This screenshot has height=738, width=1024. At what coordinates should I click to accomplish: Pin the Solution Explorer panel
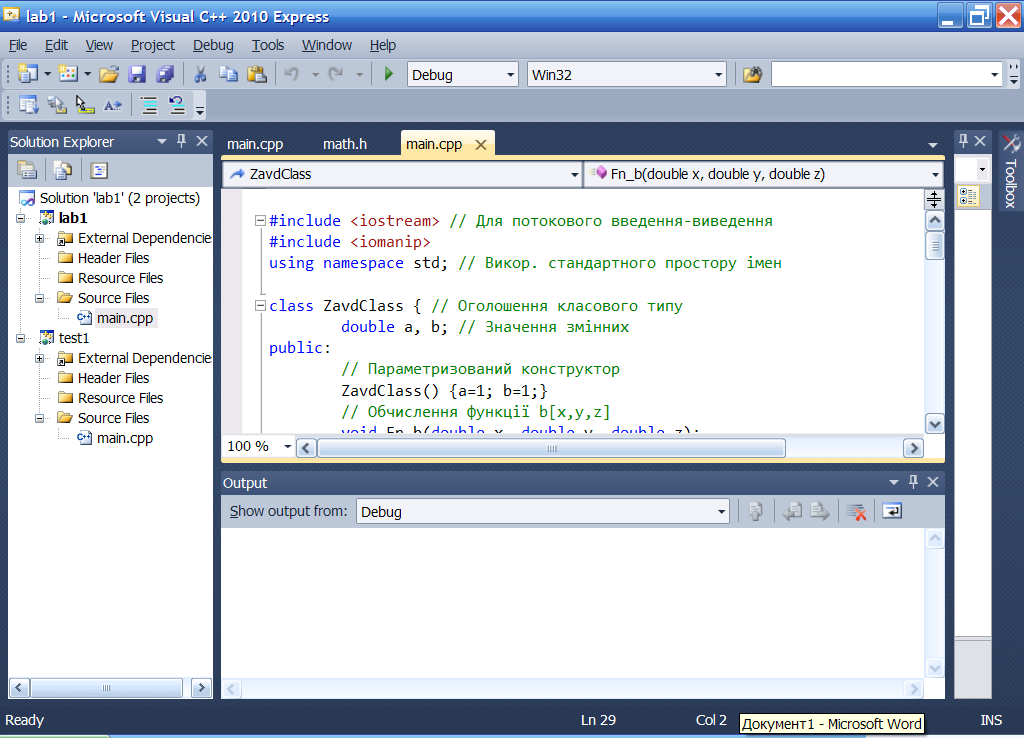[182, 140]
